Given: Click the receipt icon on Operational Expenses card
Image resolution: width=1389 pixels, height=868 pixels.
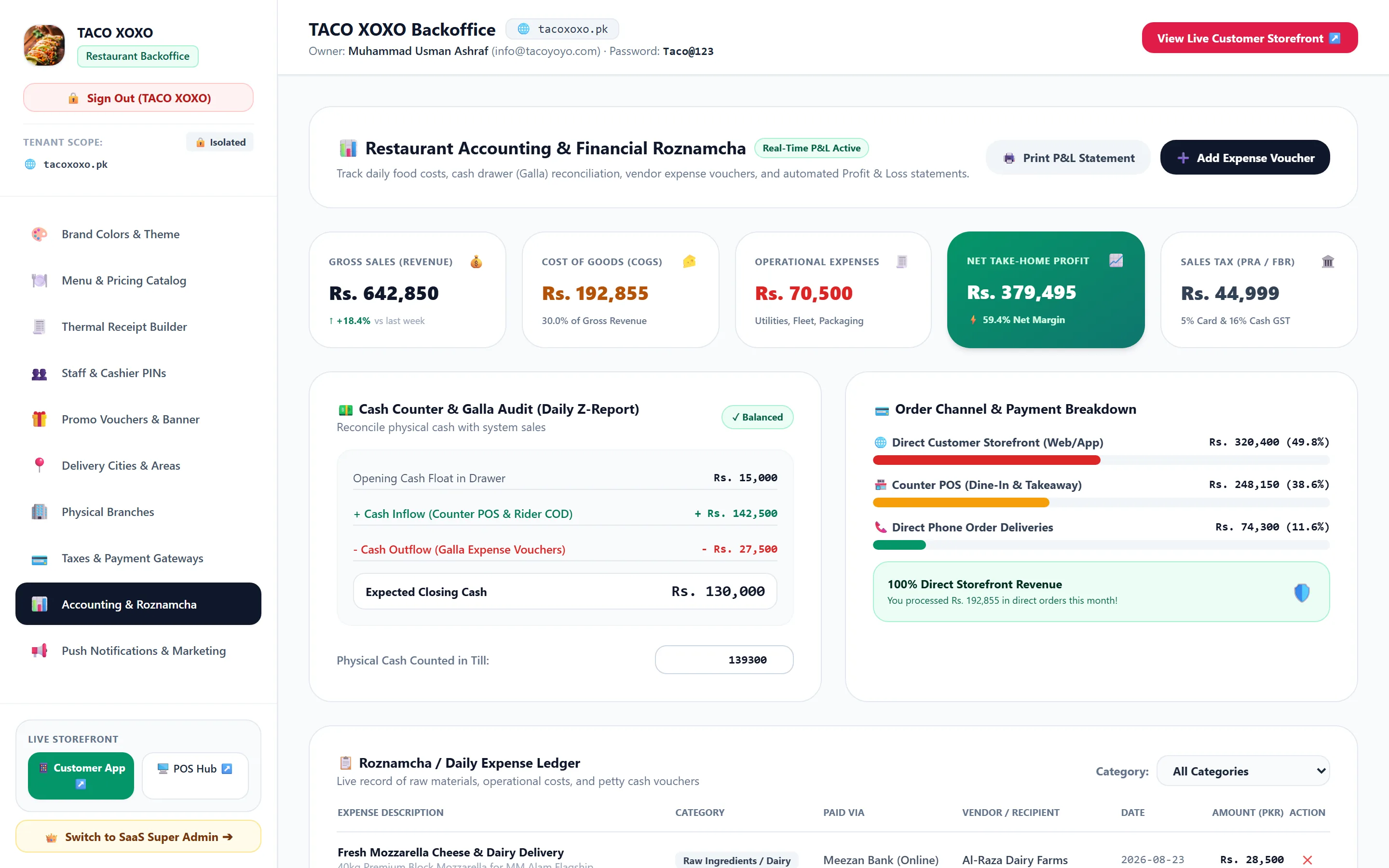Looking at the screenshot, I should pyautogui.click(x=902, y=262).
